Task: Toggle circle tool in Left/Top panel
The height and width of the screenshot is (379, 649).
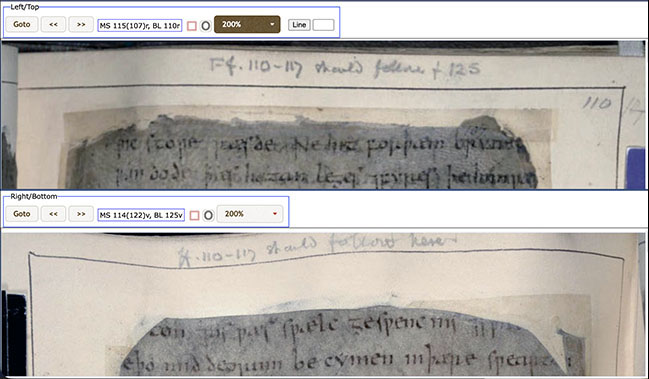Action: pyautogui.click(x=206, y=26)
